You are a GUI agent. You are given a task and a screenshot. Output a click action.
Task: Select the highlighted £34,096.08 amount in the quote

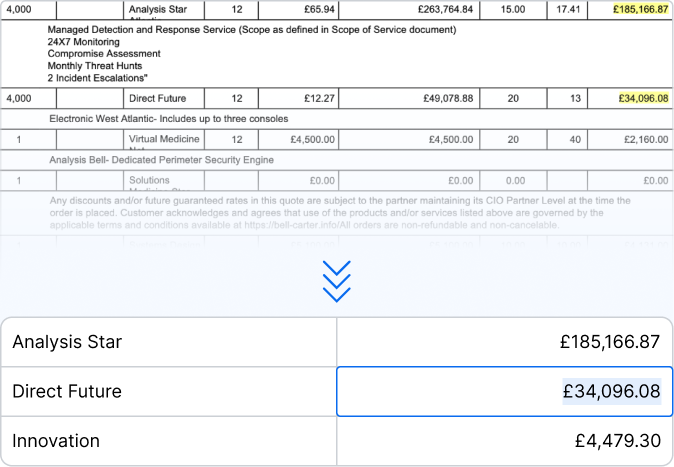[x=643, y=98]
